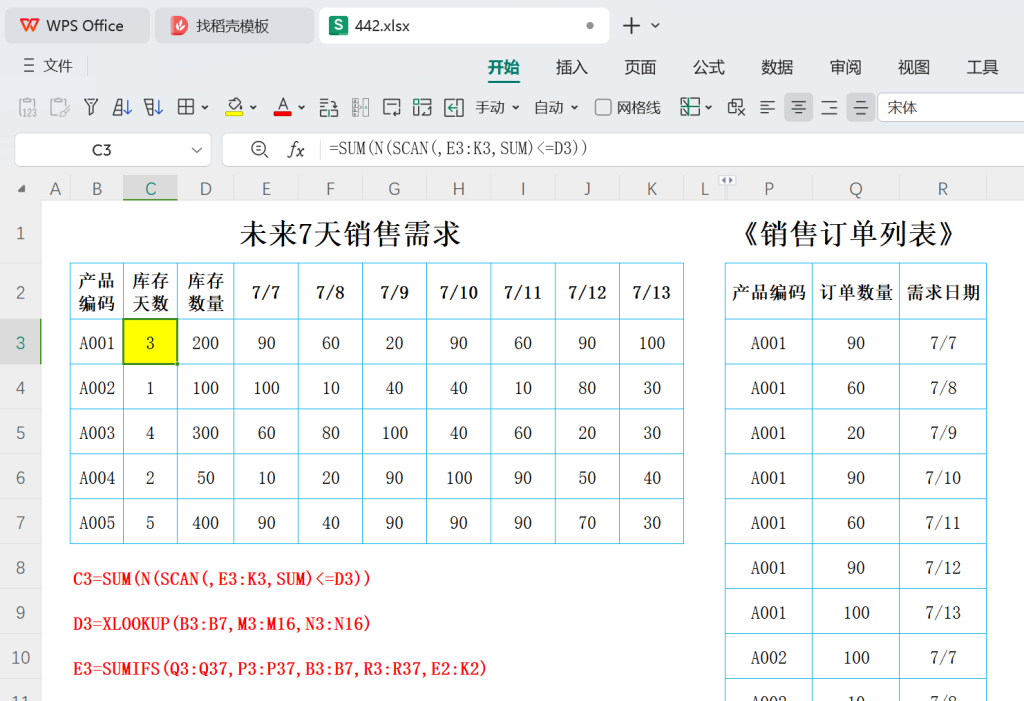
Task: Switch to 找稻壳模板 tab
Action: [234, 25]
